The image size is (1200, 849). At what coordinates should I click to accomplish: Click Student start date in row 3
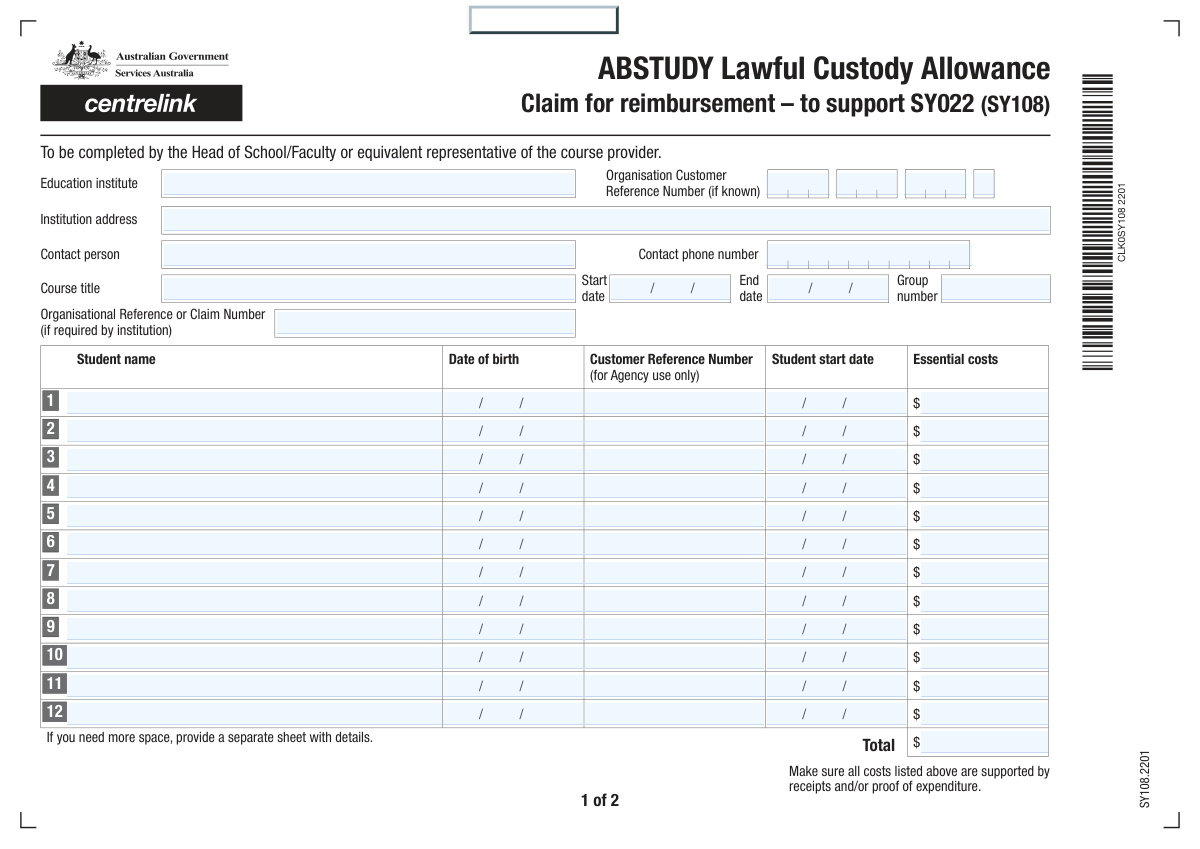[x=836, y=458]
